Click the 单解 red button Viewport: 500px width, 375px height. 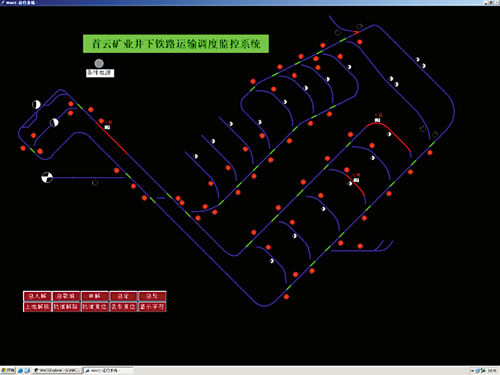pos(95,296)
